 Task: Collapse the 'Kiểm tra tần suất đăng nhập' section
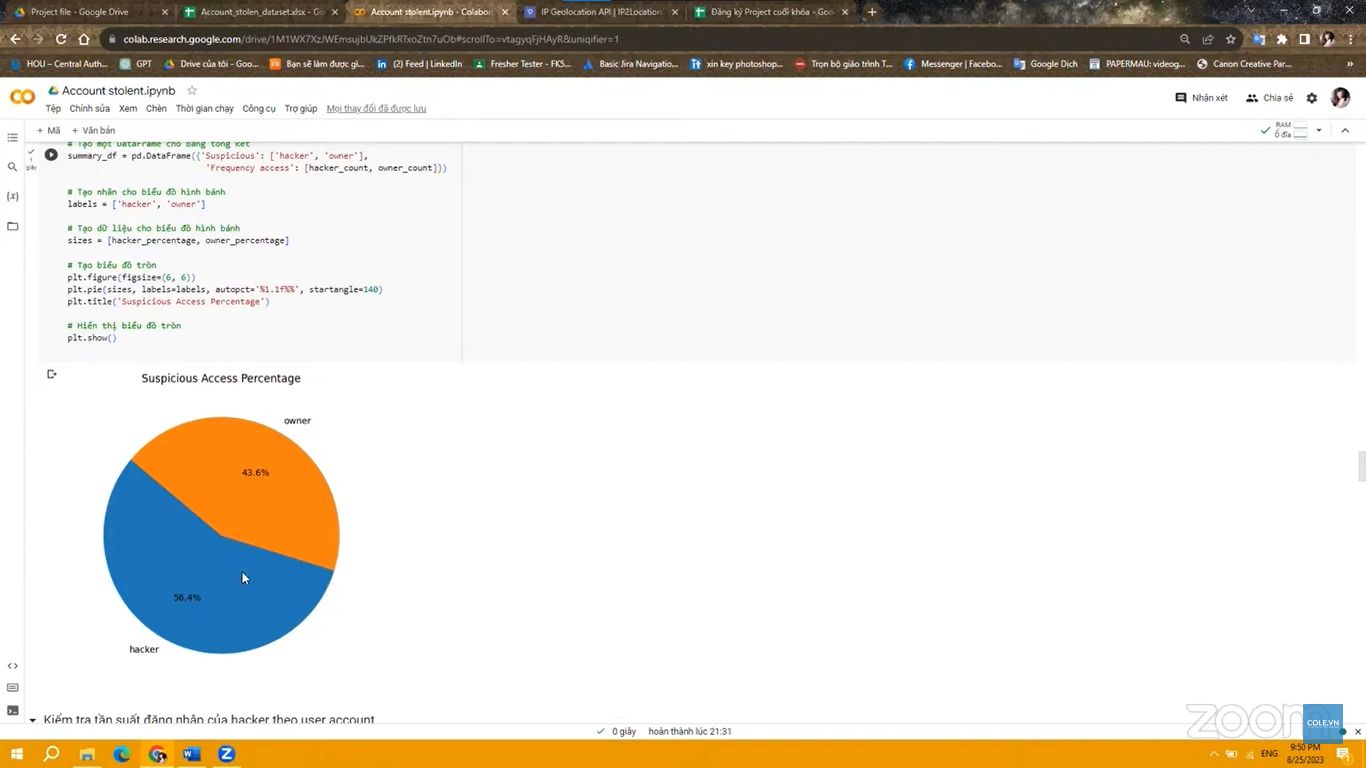pyautogui.click(x=33, y=720)
